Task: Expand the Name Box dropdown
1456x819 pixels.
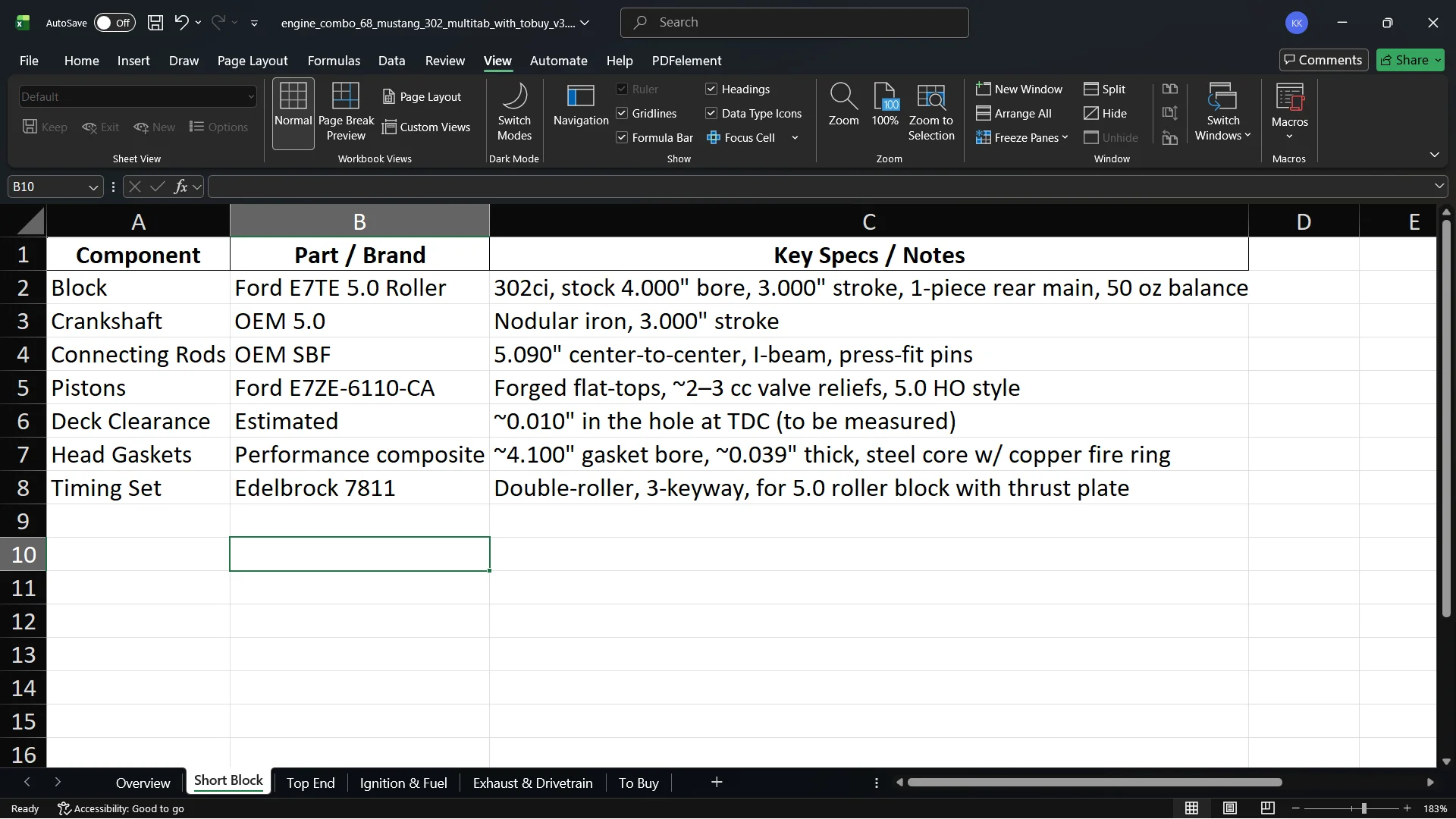Action: tap(93, 187)
